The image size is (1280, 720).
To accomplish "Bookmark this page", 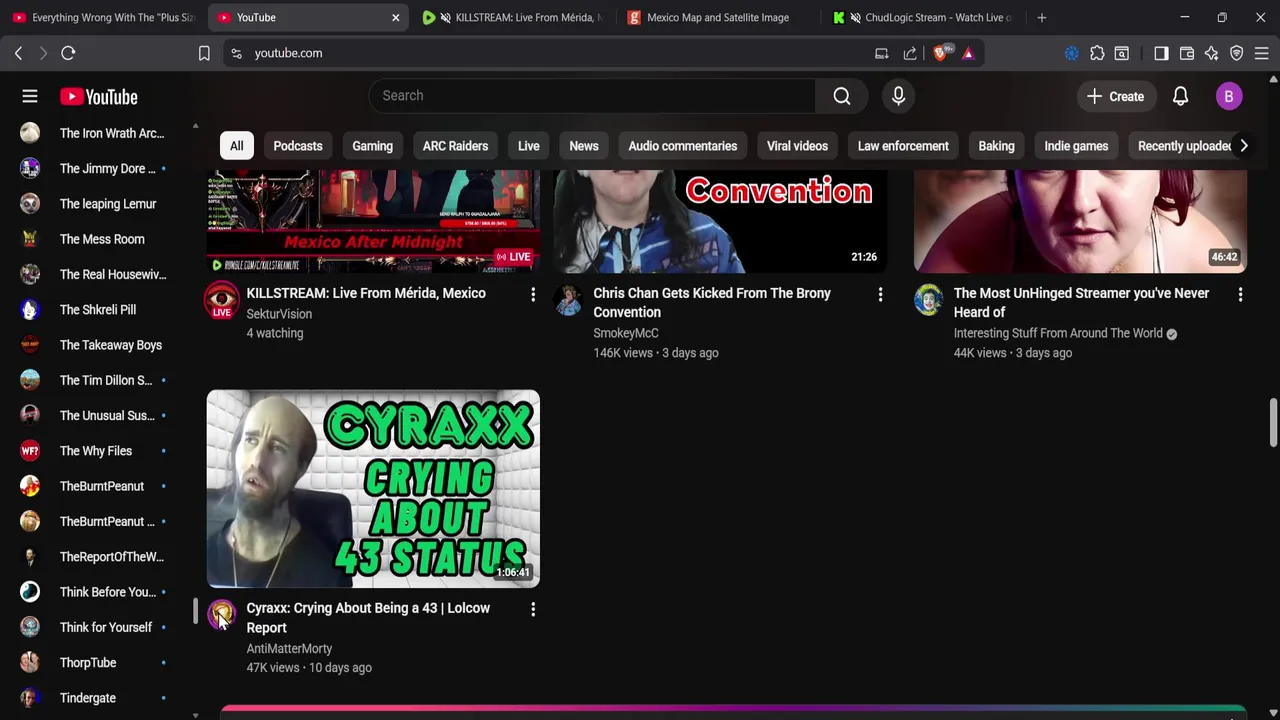I will coord(204,53).
